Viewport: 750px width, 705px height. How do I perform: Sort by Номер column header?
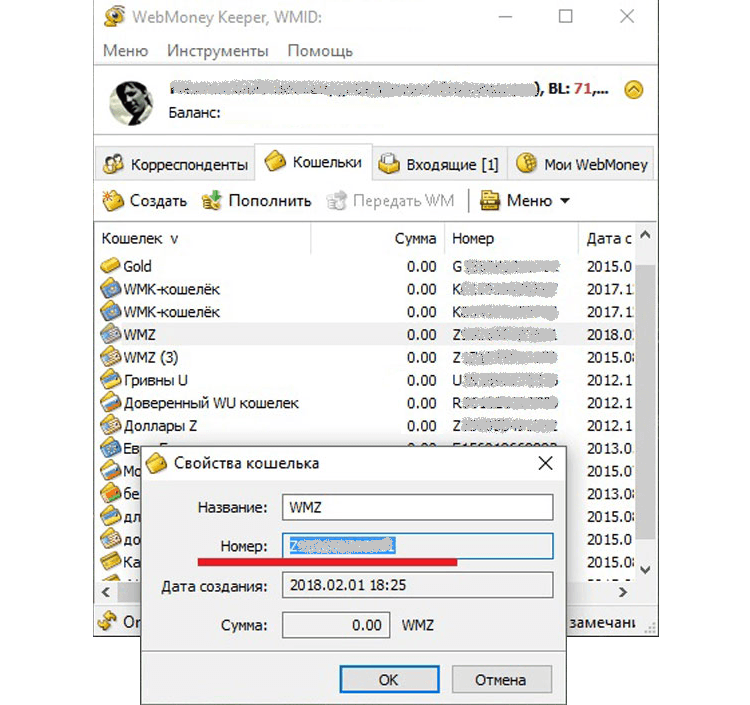(x=512, y=238)
